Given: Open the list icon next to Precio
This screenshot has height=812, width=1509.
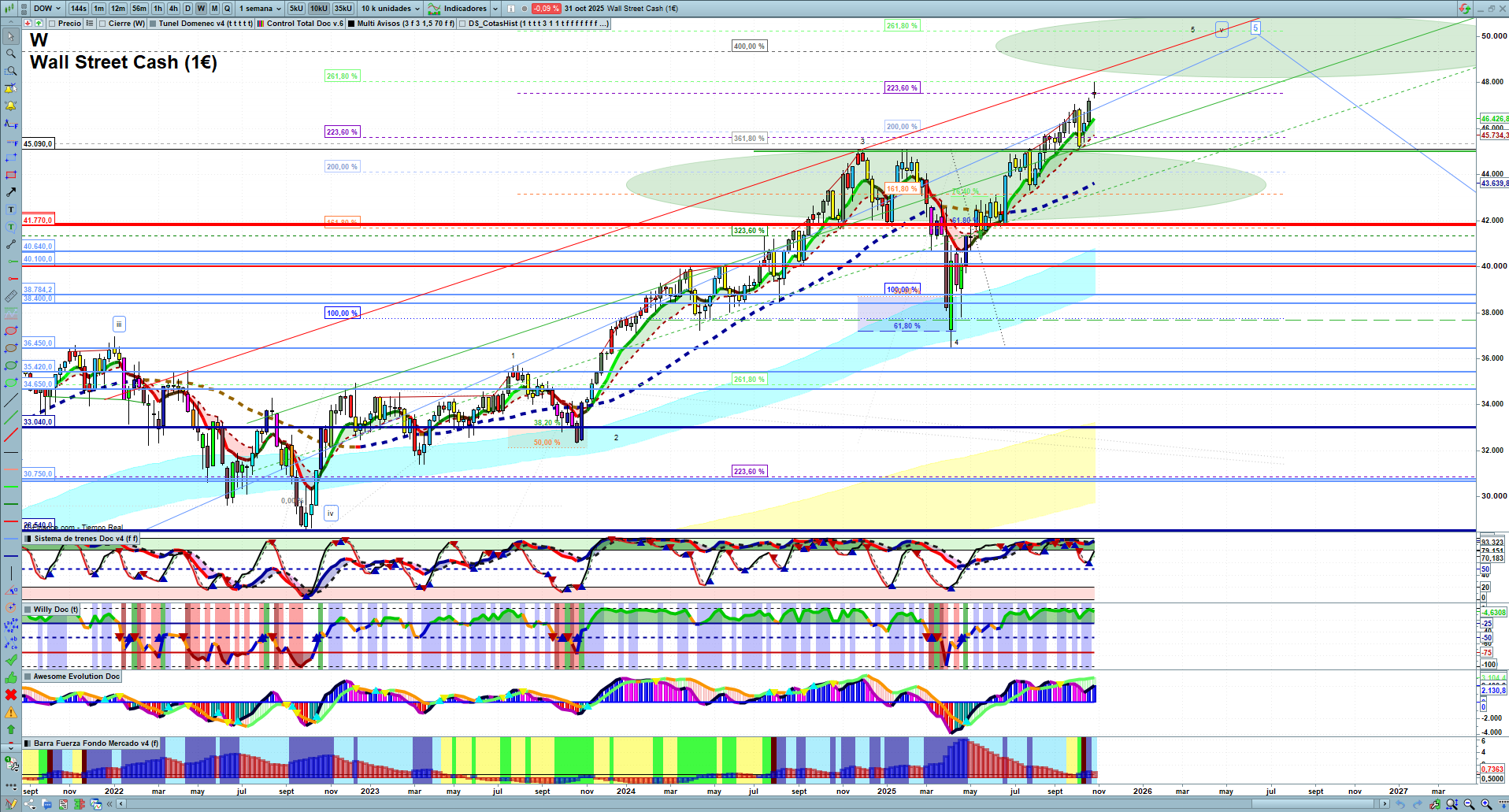Looking at the screenshot, I should point(90,24).
